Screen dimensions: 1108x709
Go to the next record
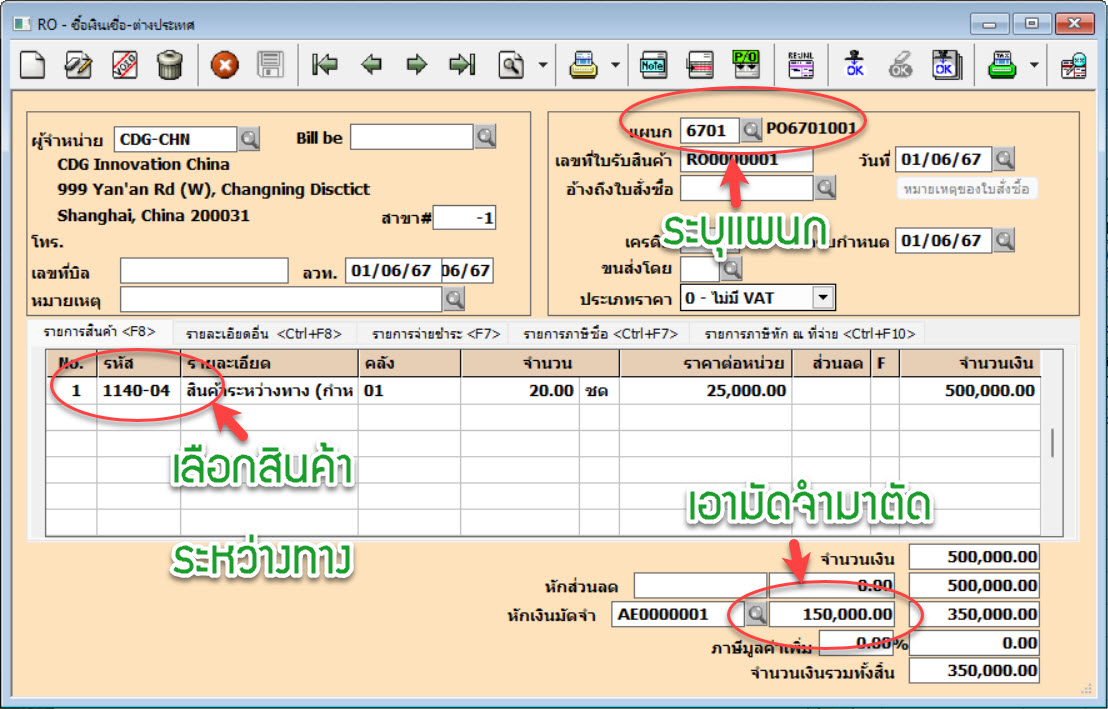click(417, 65)
